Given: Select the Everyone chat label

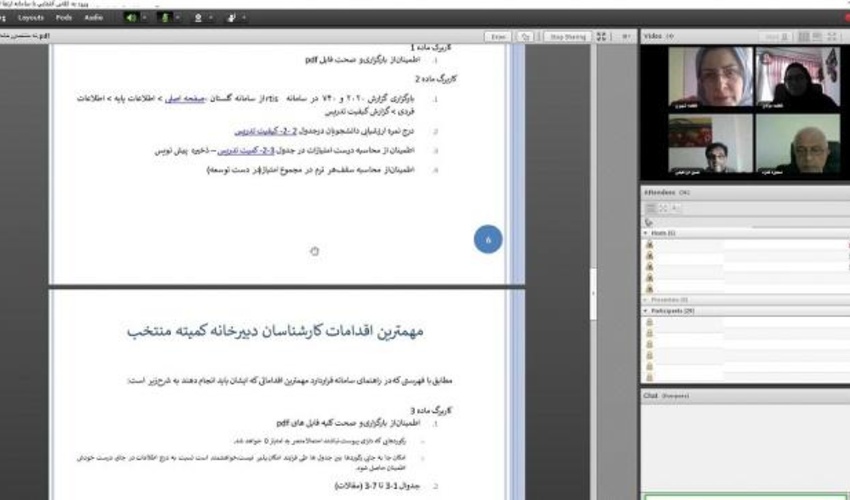Looking at the screenshot, I should coord(675,396).
